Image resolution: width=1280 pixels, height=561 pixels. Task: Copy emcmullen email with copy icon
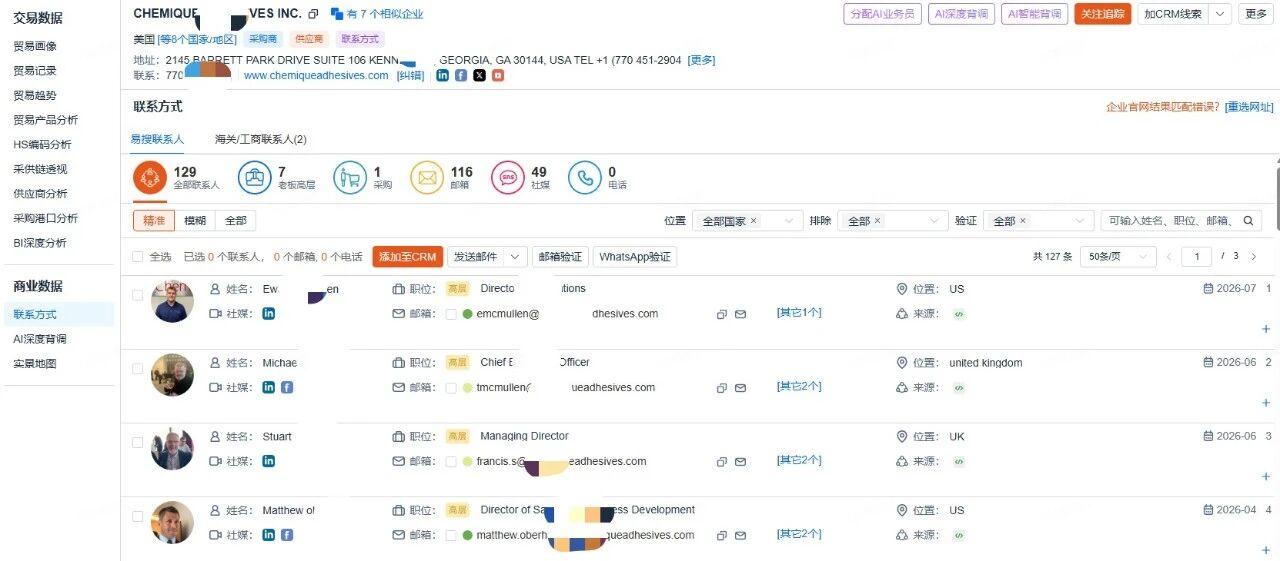click(x=721, y=314)
